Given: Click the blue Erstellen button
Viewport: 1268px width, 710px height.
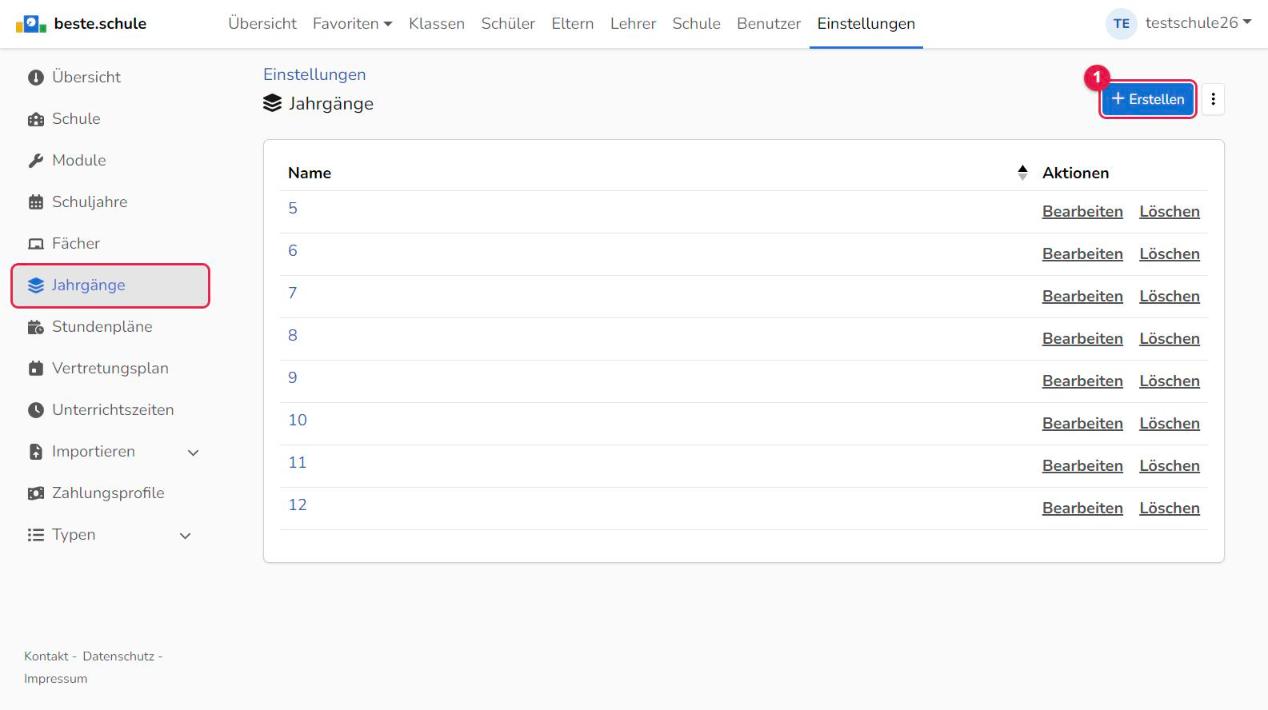Looking at the screenshot, I should (x=1148, y=99).
